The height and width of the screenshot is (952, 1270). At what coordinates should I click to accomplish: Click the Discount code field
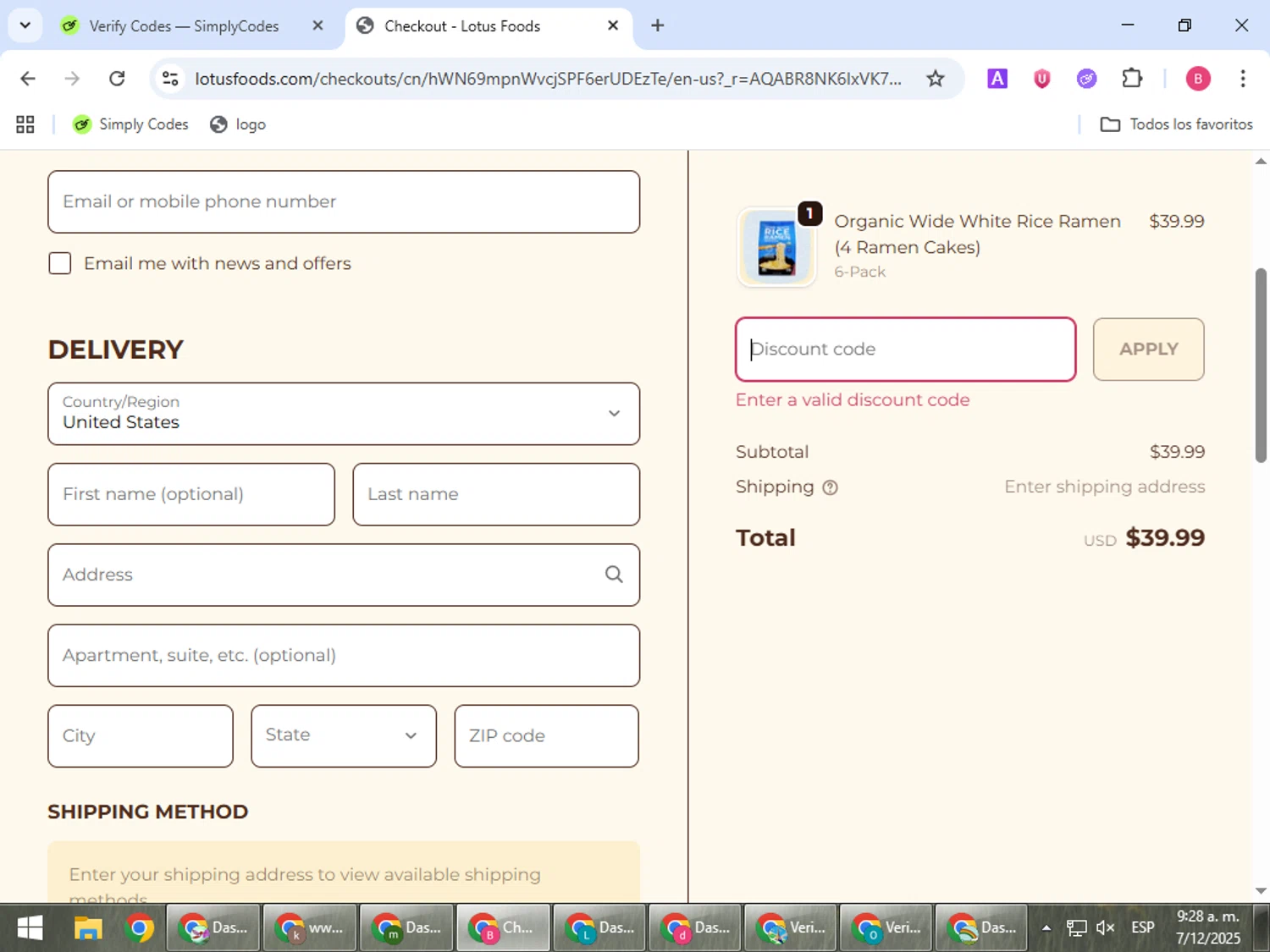point(906,349)
